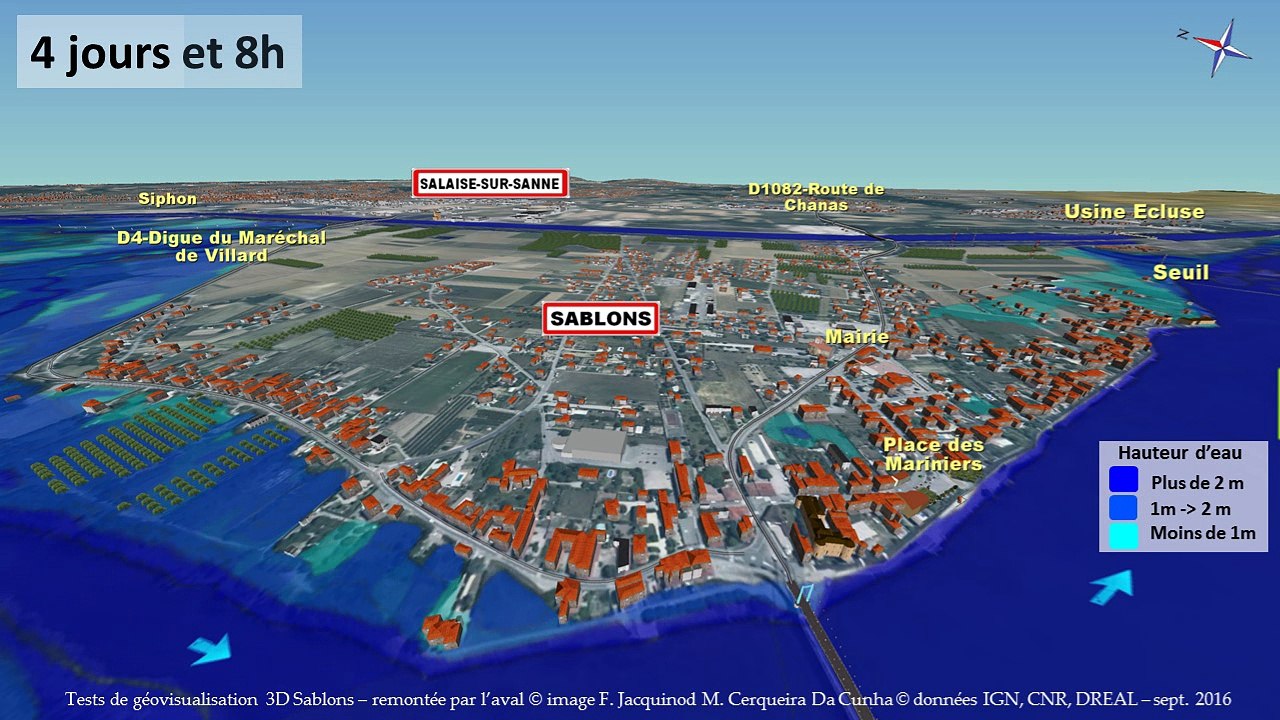Click the 'Mairie' label

[x=857, y=337]
